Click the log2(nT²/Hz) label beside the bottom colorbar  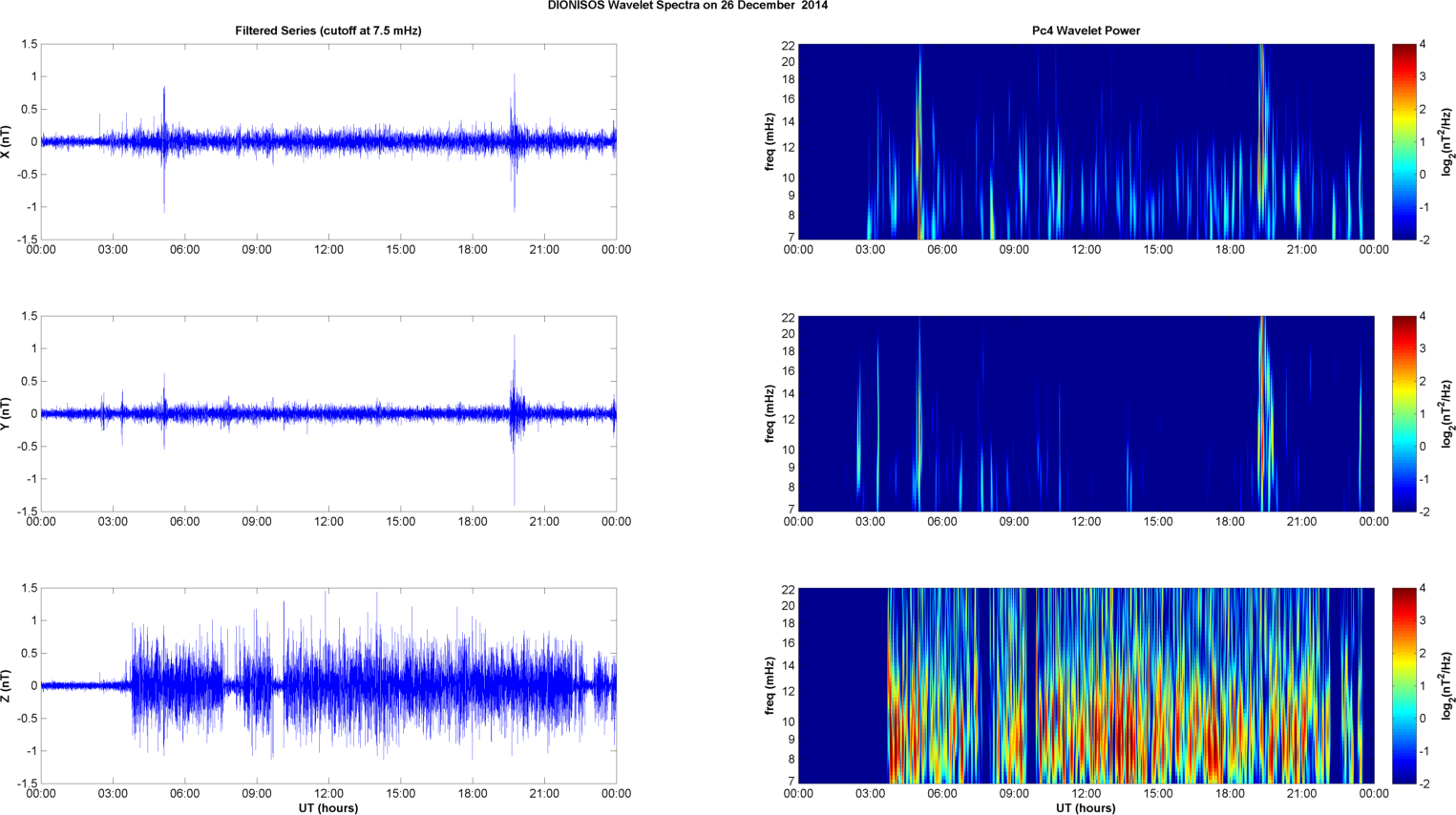tap(1447, 685)
